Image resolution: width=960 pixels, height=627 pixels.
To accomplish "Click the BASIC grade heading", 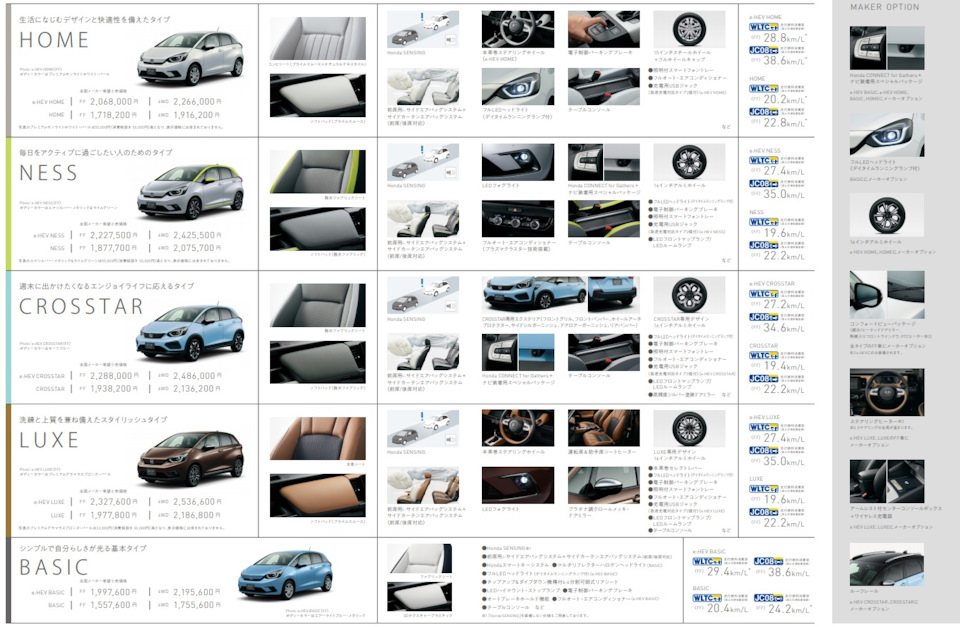I will point(54,567).
